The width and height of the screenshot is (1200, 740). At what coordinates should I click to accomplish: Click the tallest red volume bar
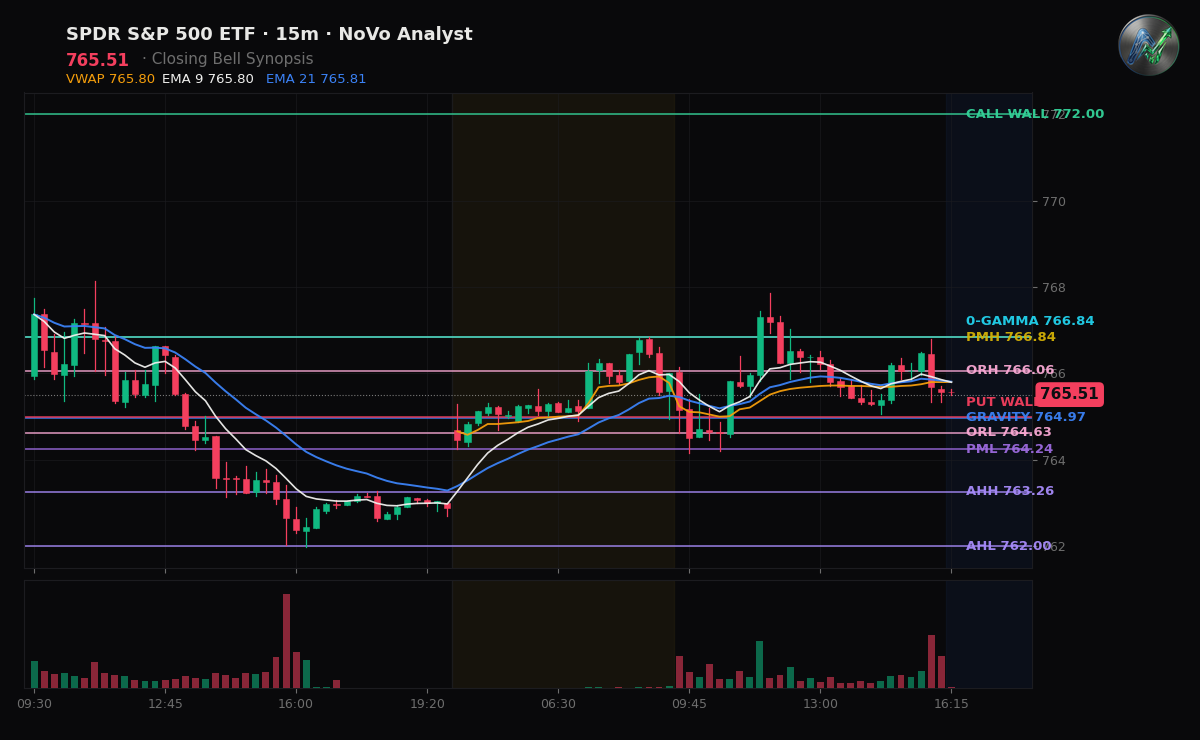[286, 641]
